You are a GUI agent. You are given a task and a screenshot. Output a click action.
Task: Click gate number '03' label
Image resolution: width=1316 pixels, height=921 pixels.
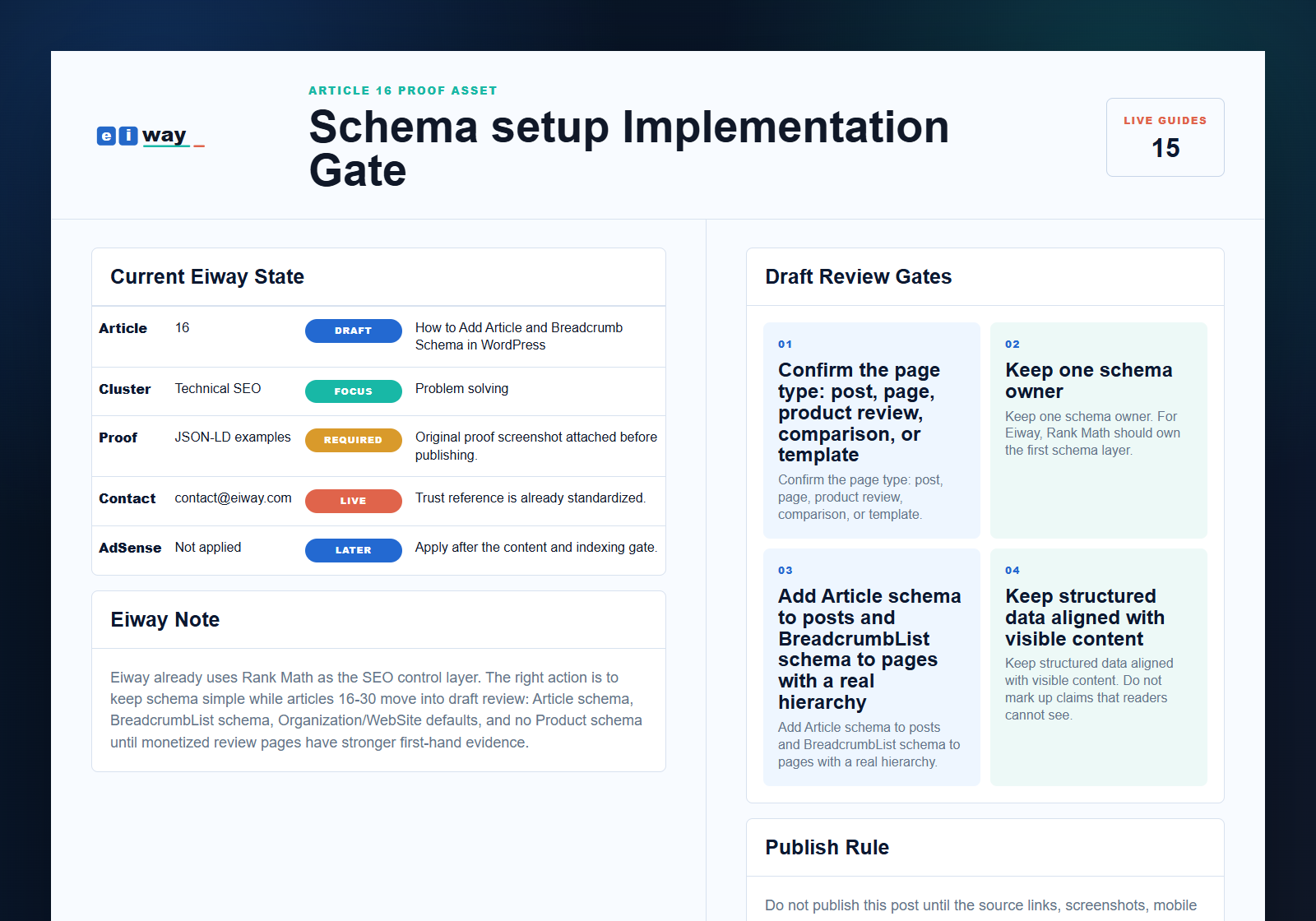[x=785, y=571]
